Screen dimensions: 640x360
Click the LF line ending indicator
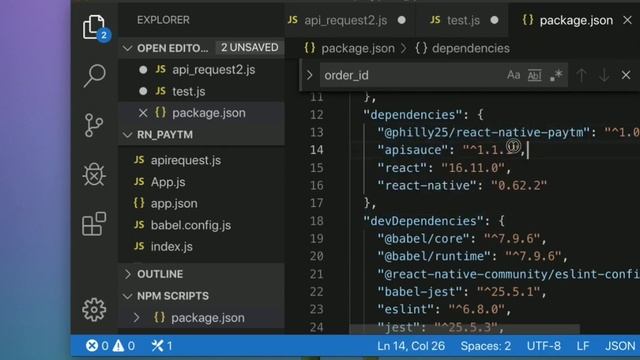[x=582, y=346]
